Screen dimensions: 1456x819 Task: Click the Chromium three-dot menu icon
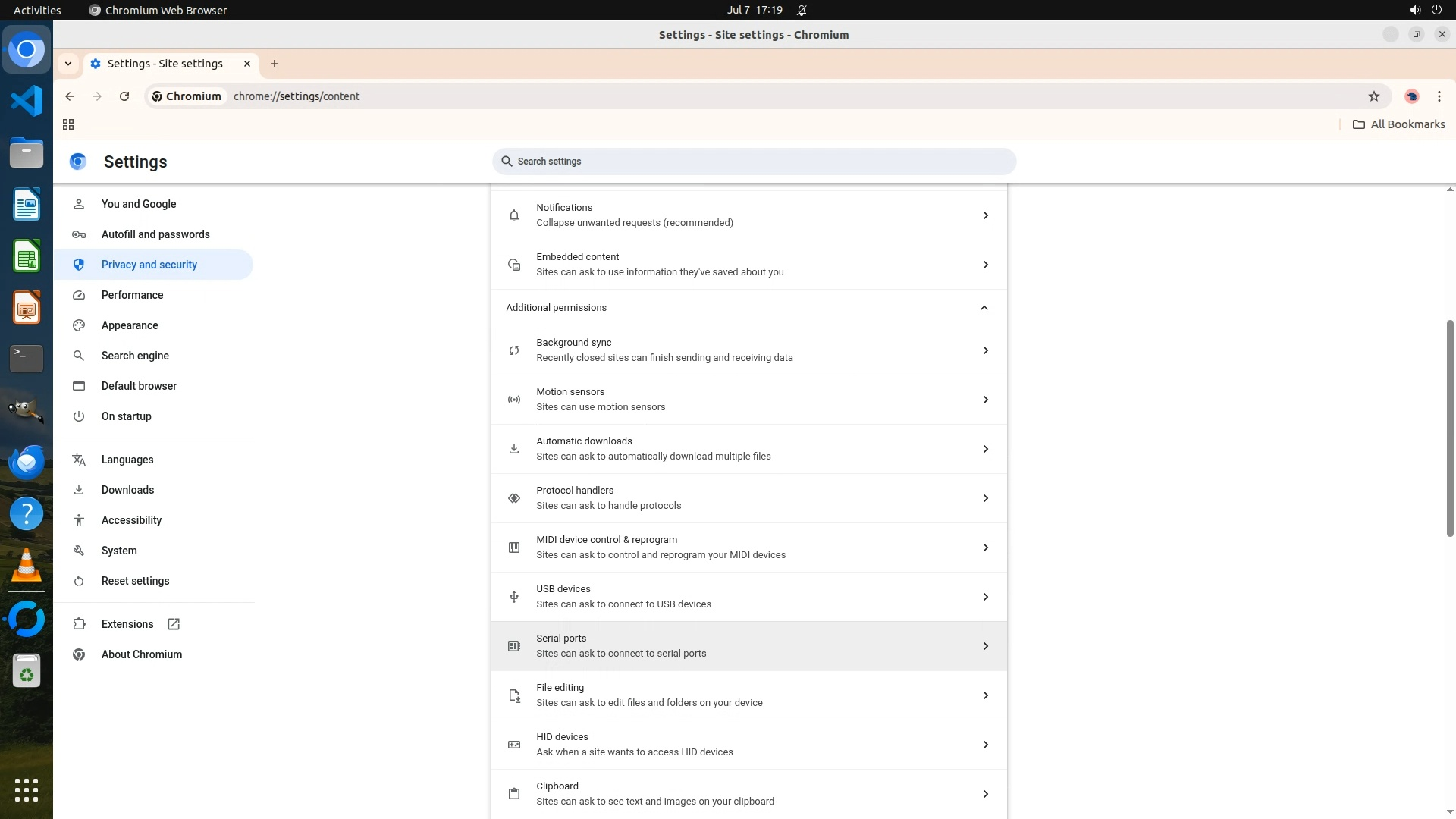tap(1439, 96)
